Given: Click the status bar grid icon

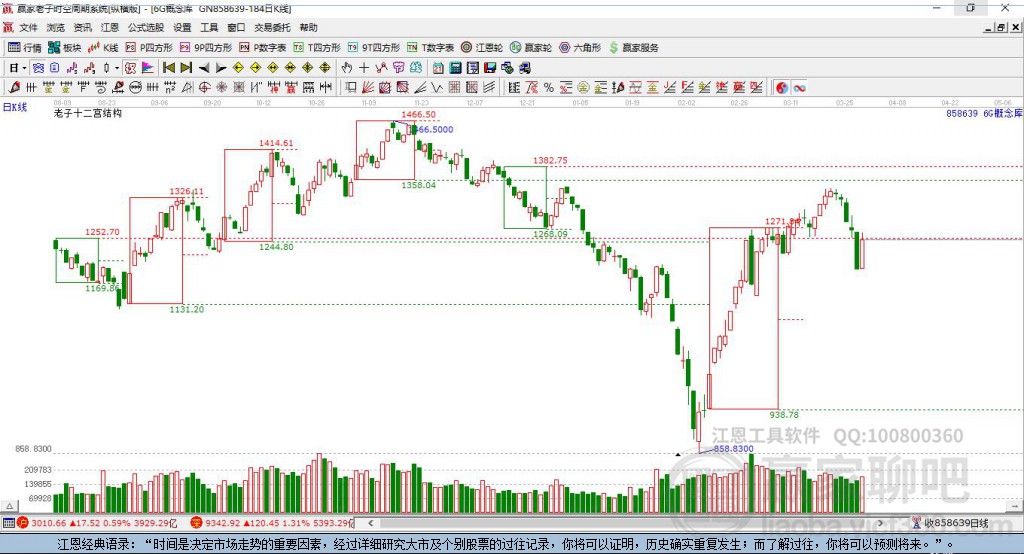Looking at the screenshot, I should point(8,523).
